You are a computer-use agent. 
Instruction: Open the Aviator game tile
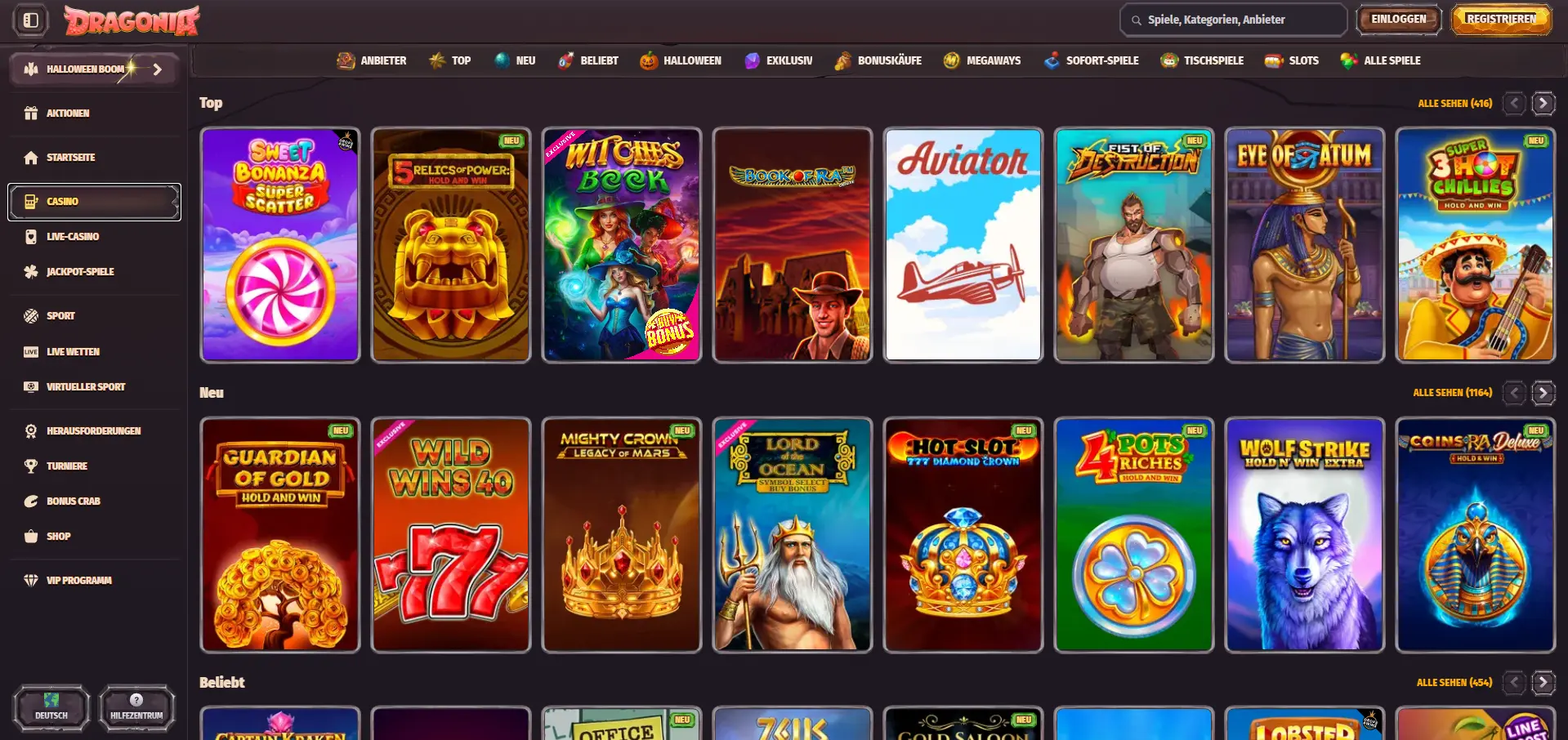click(963, 243)
